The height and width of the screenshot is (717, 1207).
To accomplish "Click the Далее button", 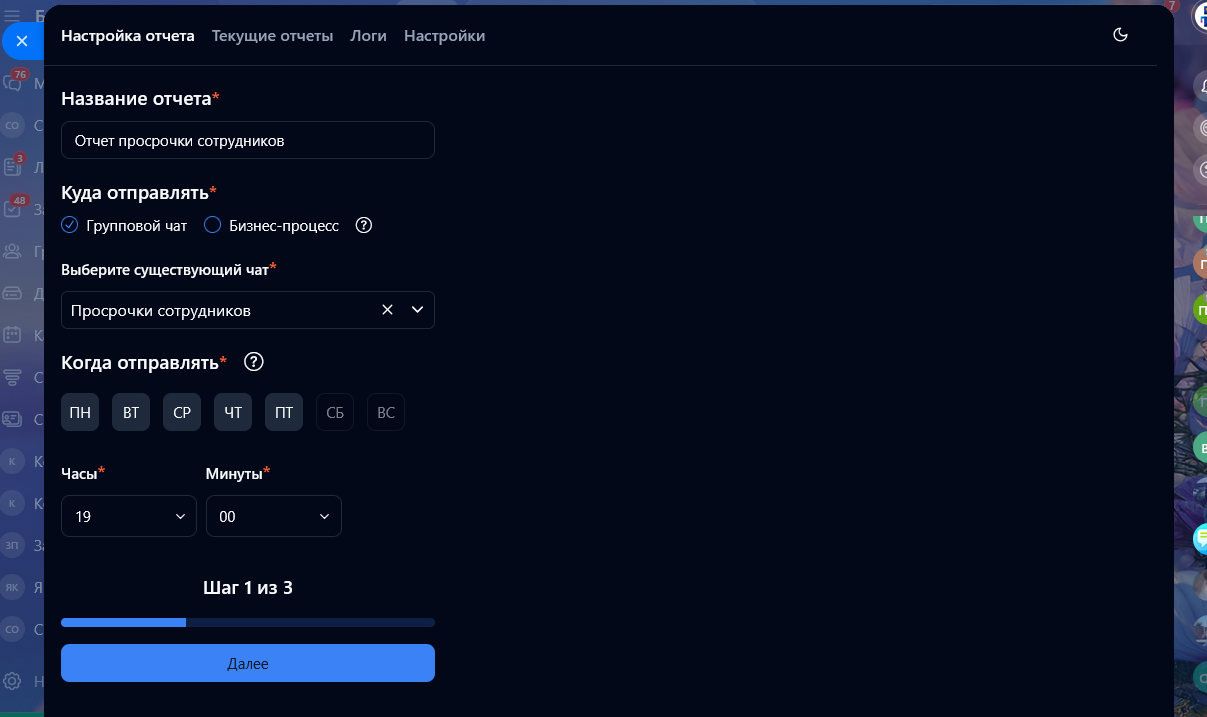I will pyautogui.click(x=248, y=663).
